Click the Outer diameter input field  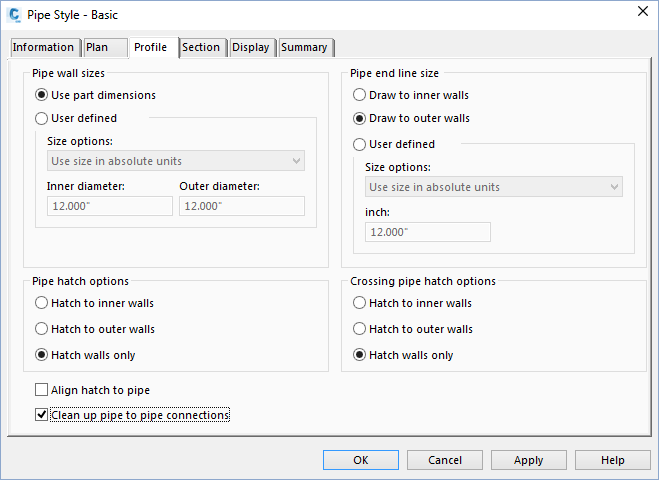coord(242,206)
